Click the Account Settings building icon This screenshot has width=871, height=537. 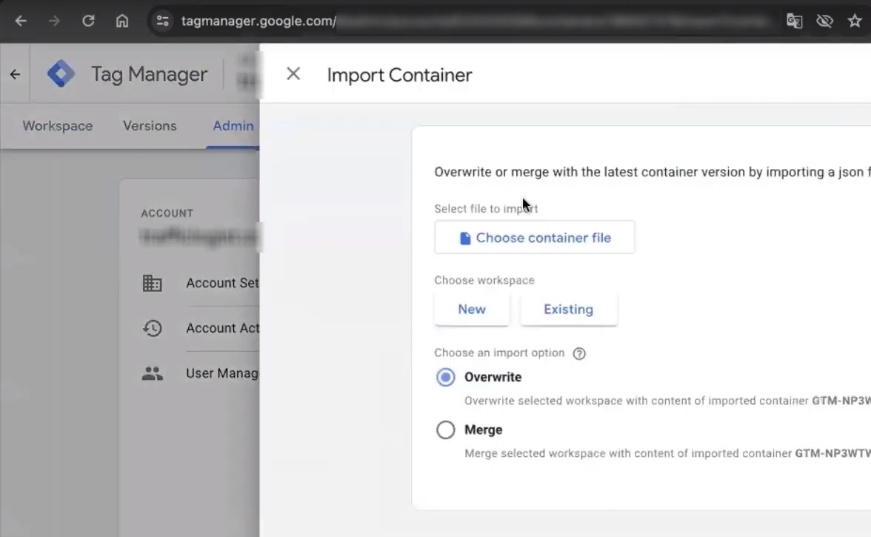point(152,283)
